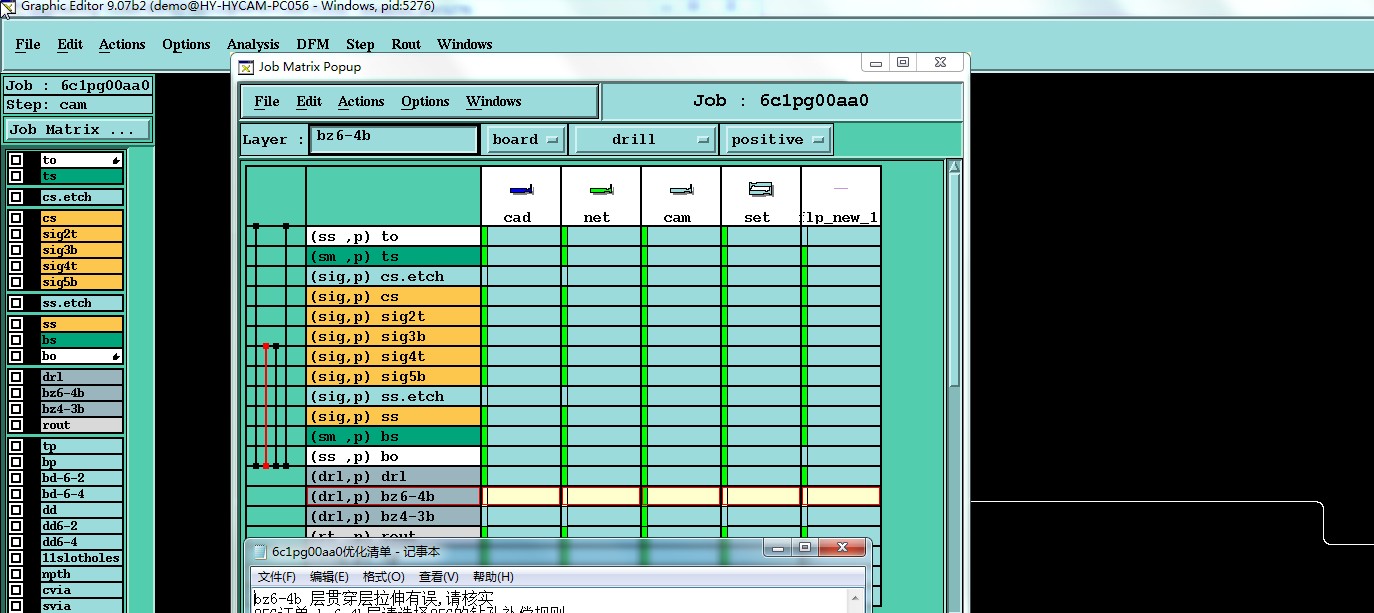Screen dimensions: 1374x613
Task: Open the Analysis menu in Graphic Editor
Action: point(253,44)
